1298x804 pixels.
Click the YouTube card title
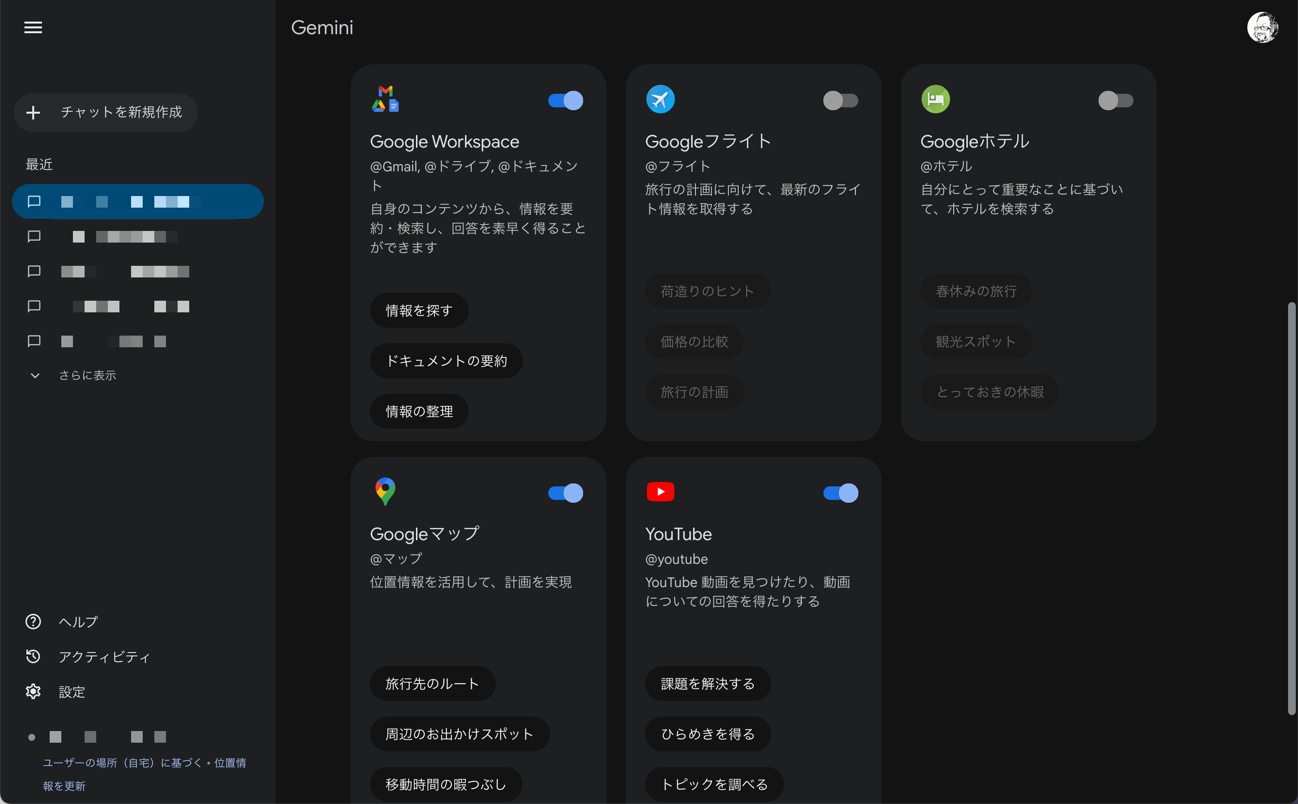pyautogui.click(x=678, y=535)
